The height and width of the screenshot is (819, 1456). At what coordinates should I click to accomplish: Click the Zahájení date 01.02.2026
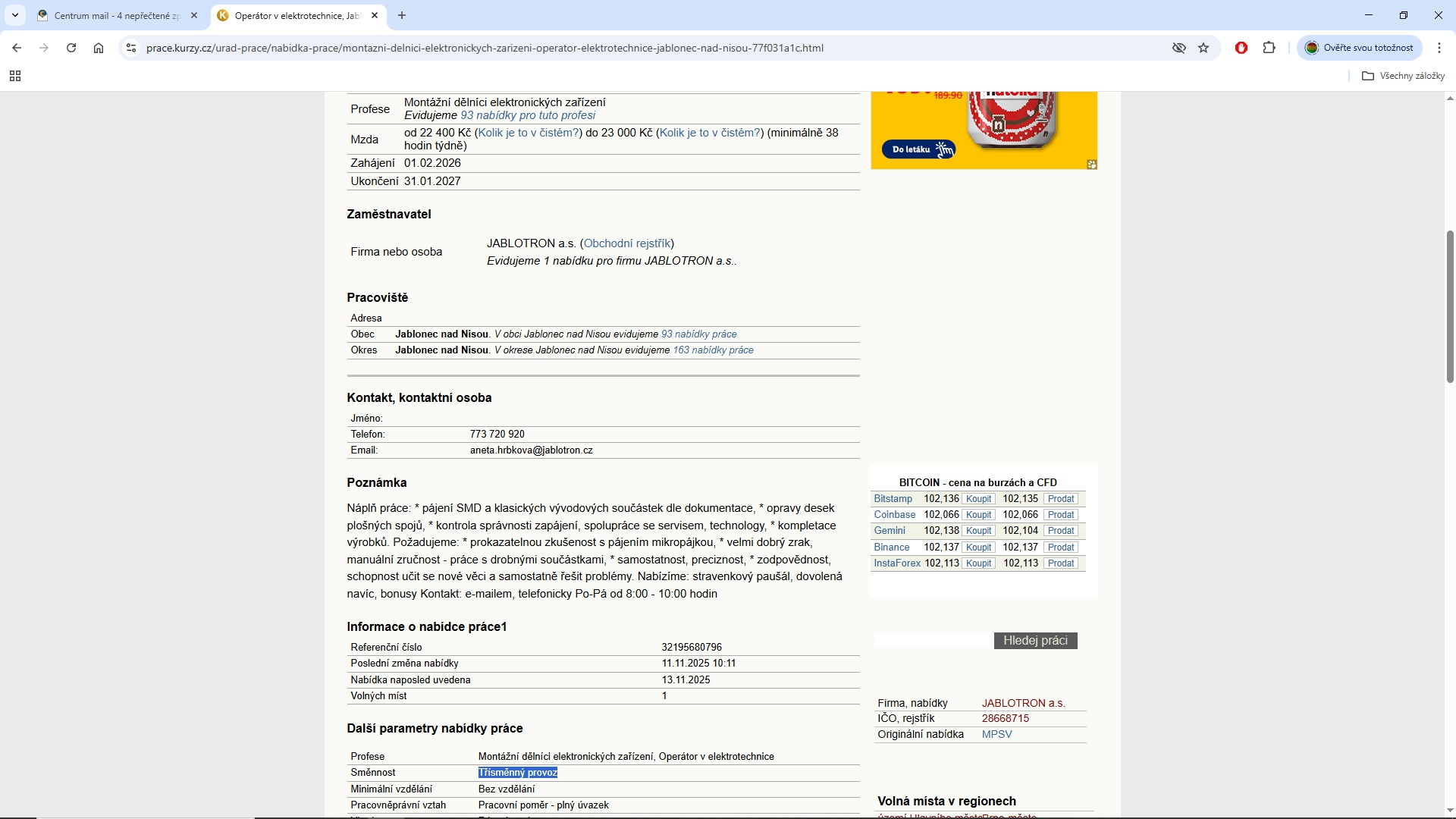point(432,163)
